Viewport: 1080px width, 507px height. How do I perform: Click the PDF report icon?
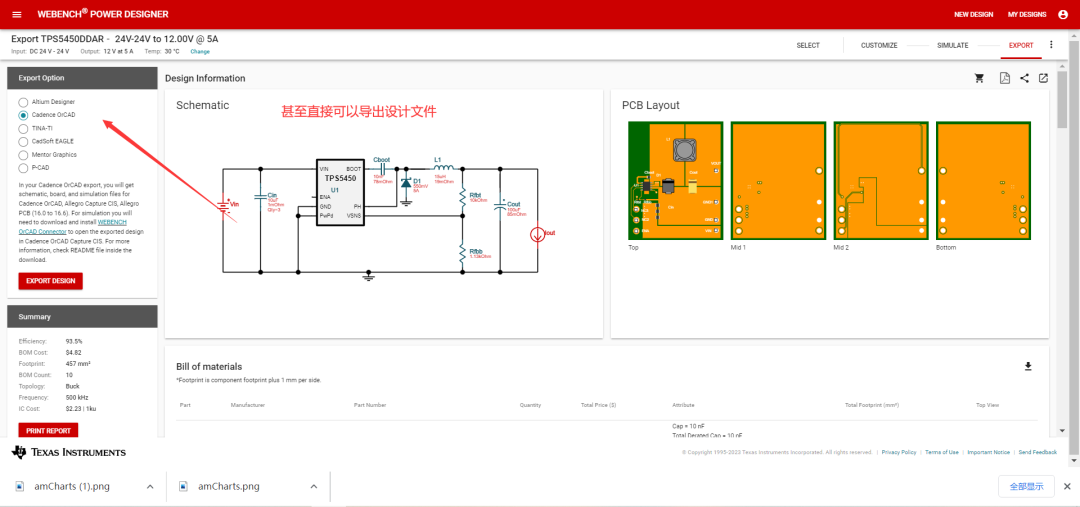pos(1005,79)
